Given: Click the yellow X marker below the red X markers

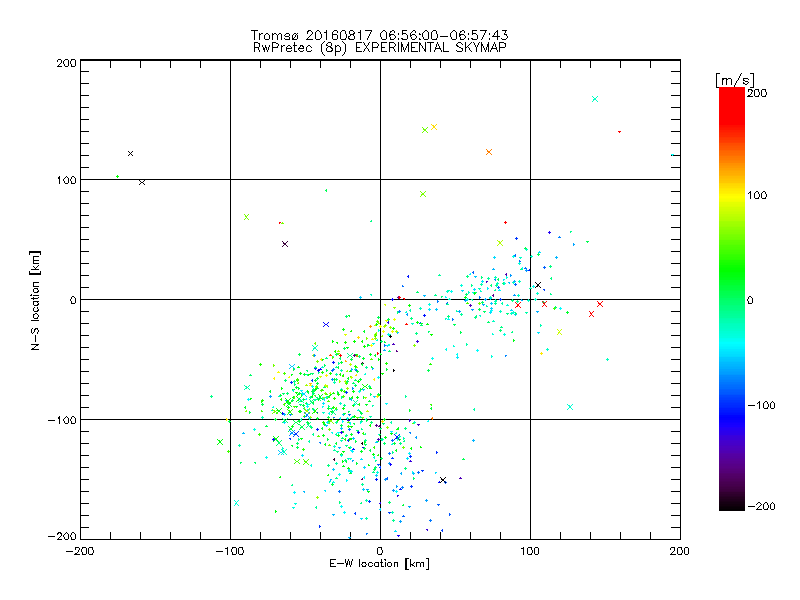Looking at the screenshot, I should coord(559,331).
